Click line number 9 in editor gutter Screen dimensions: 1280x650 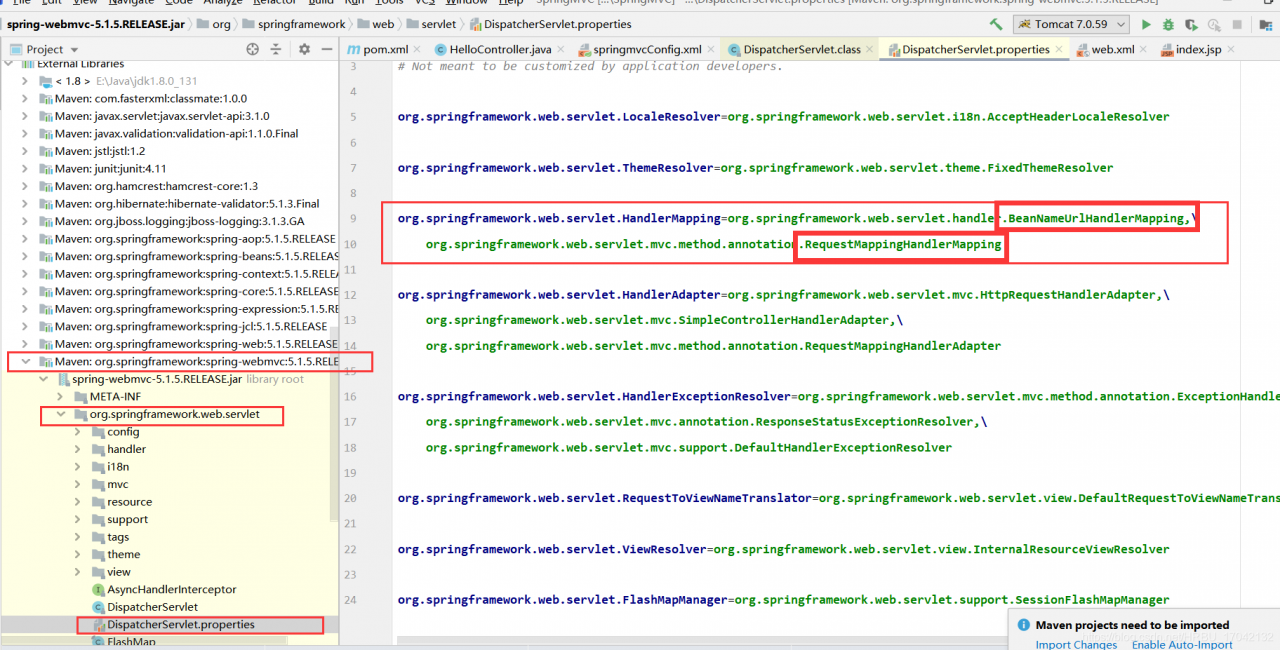pos(352,218)
